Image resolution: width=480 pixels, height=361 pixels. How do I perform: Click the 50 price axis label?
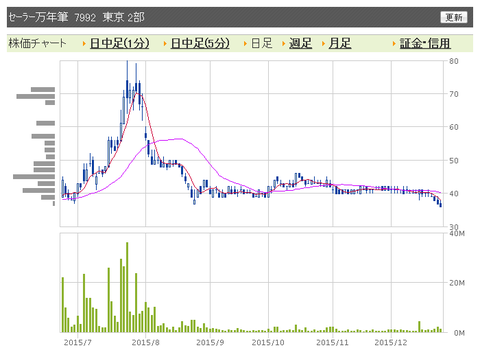coord(454,160)
